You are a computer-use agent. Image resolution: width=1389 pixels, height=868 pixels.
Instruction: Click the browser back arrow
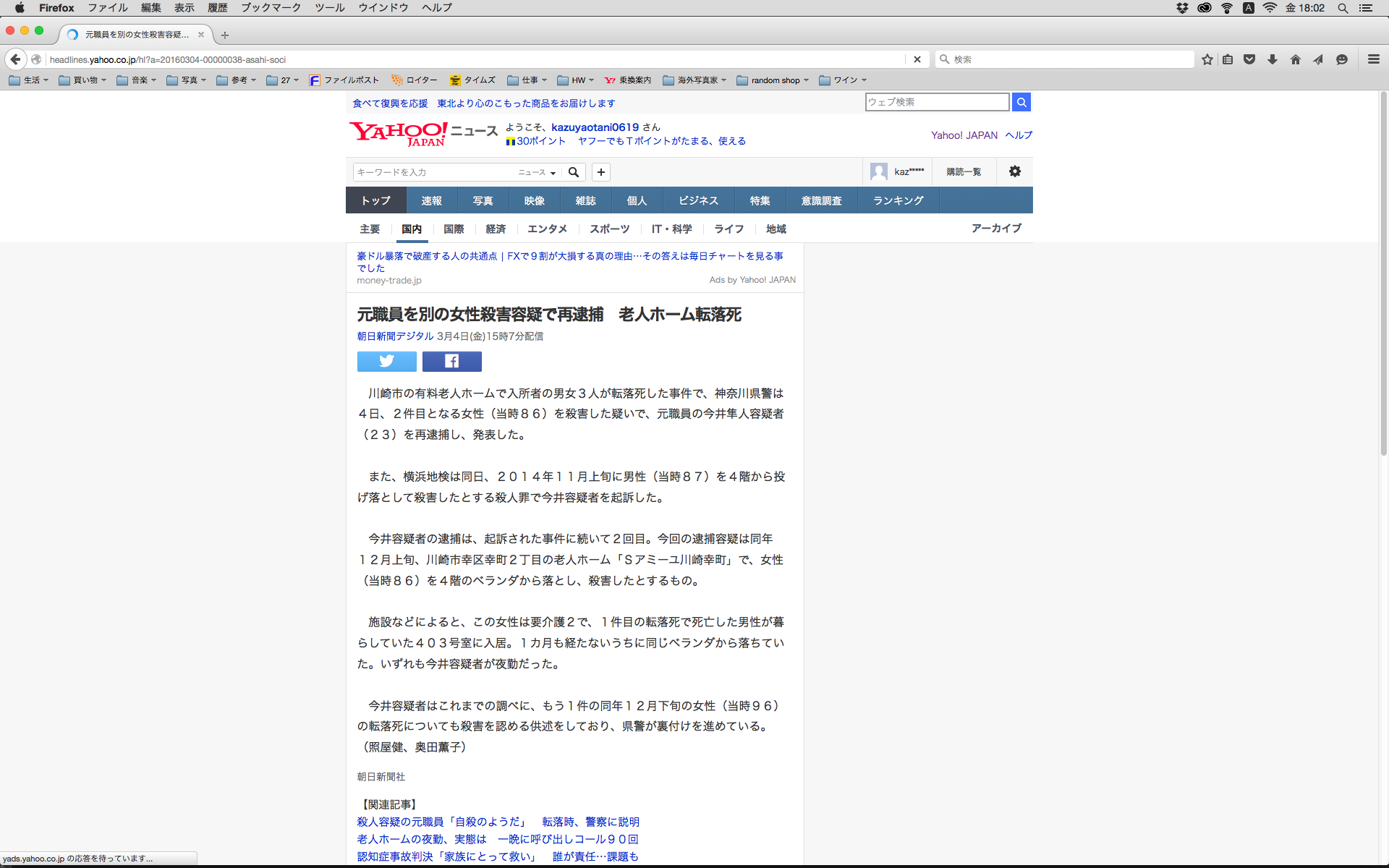[15, 59]
